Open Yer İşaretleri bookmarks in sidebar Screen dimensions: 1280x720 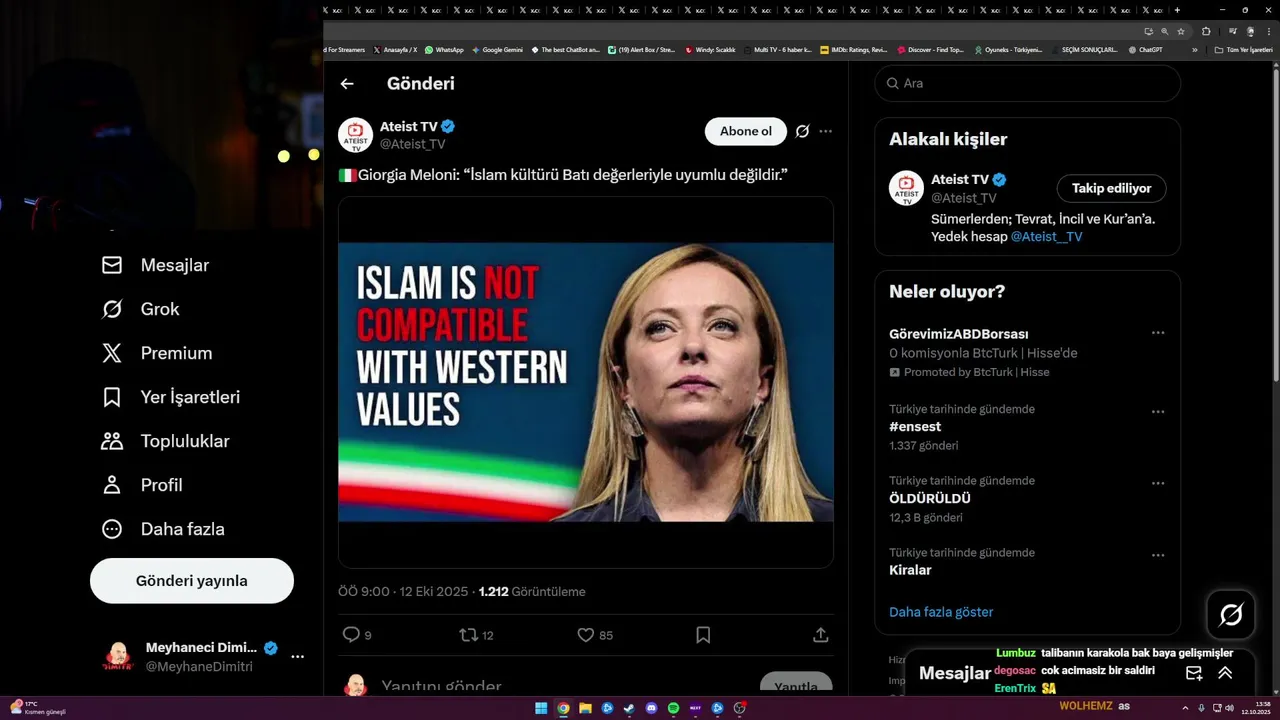click(171, 397)
